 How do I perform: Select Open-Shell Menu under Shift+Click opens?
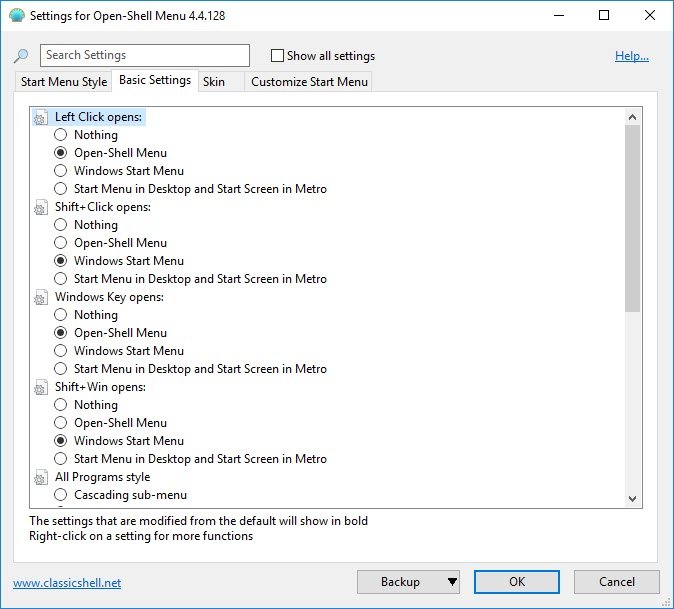pos(61,243)
